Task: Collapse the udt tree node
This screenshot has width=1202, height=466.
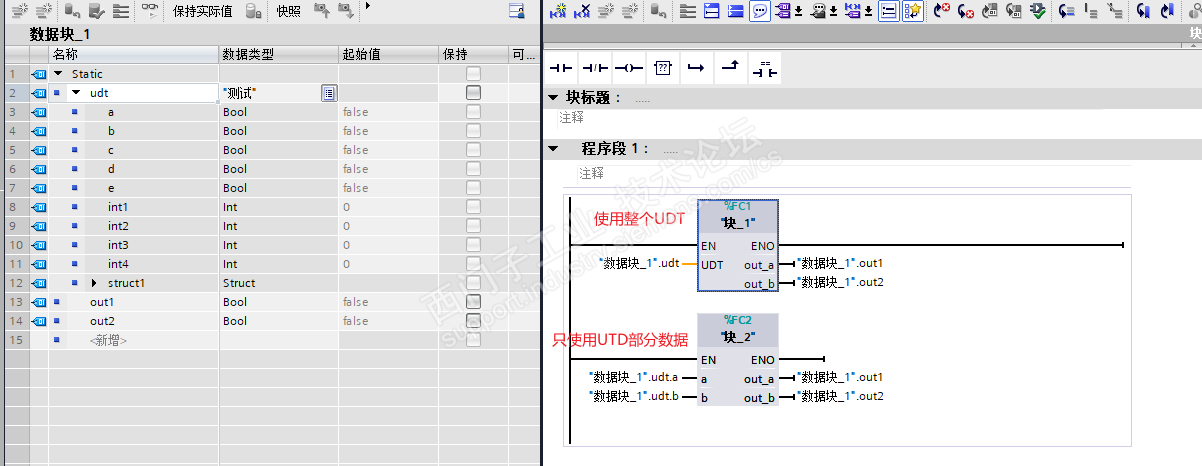Action: [76, 93]
